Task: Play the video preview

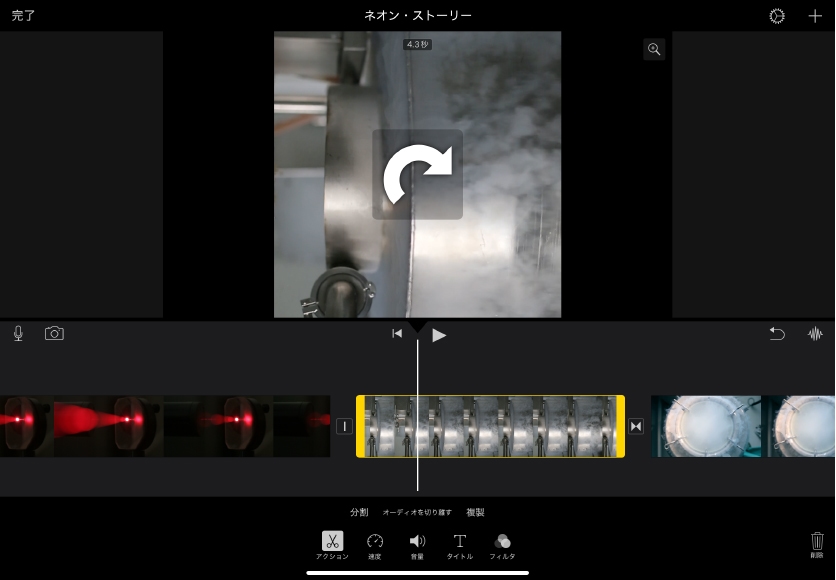Action: (439, 335)
